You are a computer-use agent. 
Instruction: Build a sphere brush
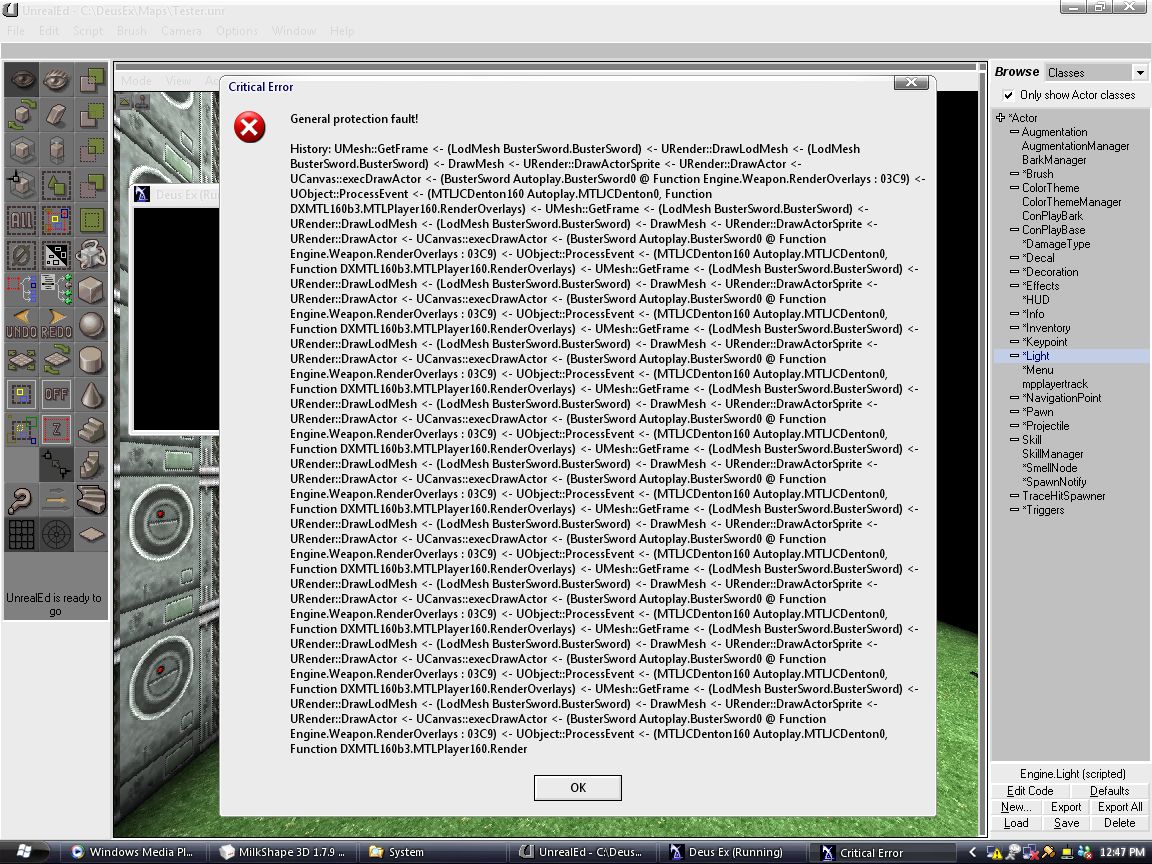tap(92, 324)
